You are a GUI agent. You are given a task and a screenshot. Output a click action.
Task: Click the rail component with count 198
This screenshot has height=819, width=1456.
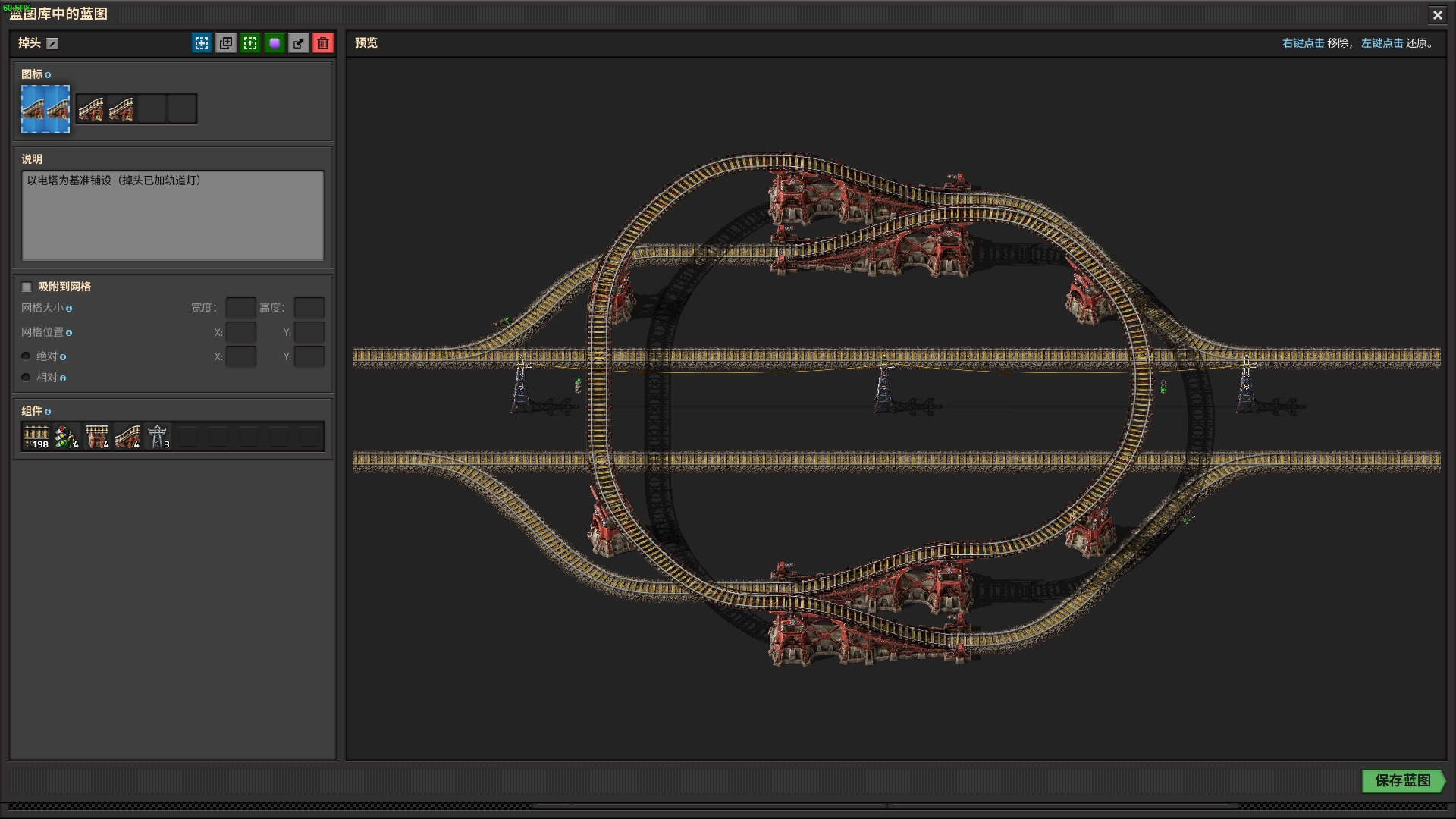coord(36,437)
